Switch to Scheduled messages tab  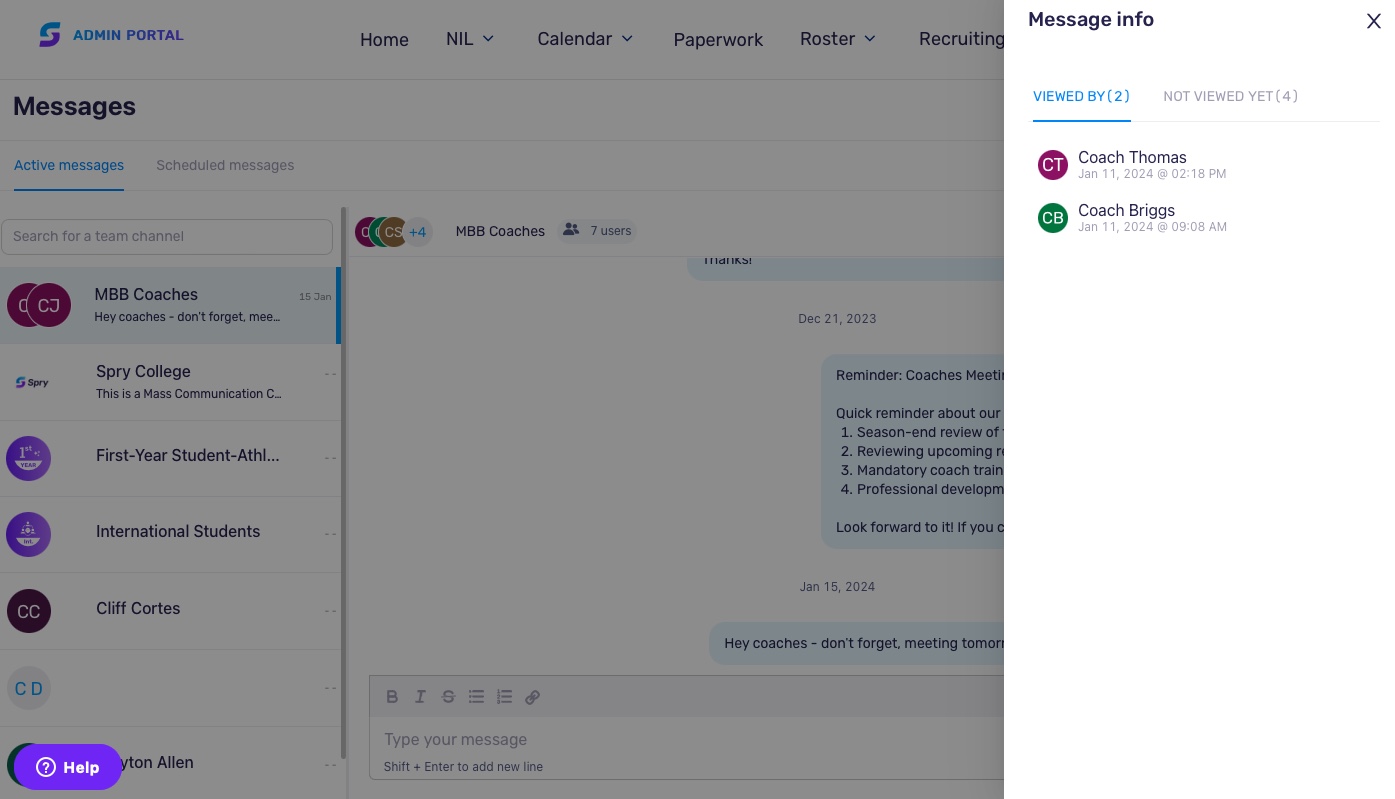(225, 165)
